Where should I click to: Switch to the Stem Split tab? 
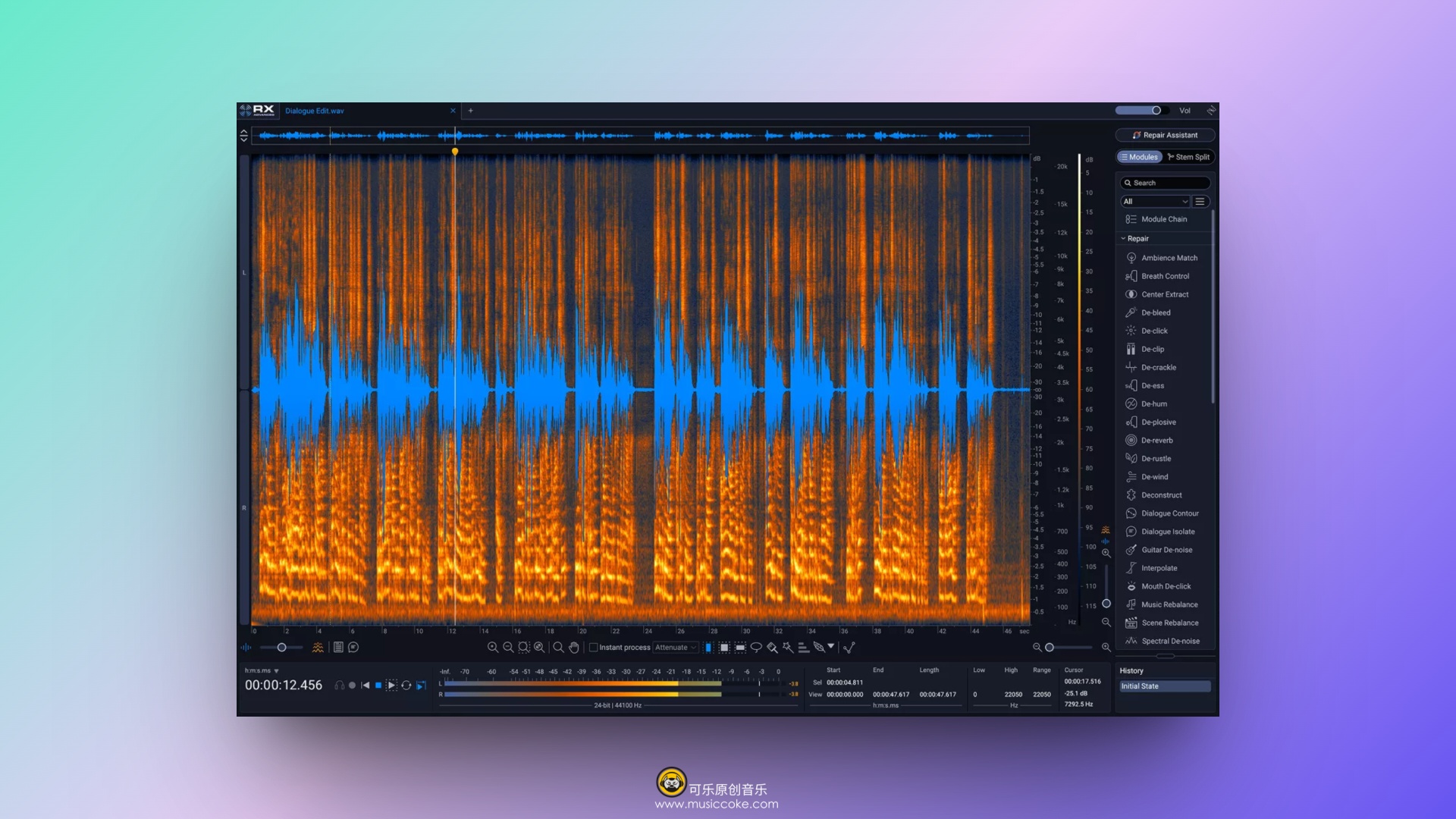point(1188,157)
